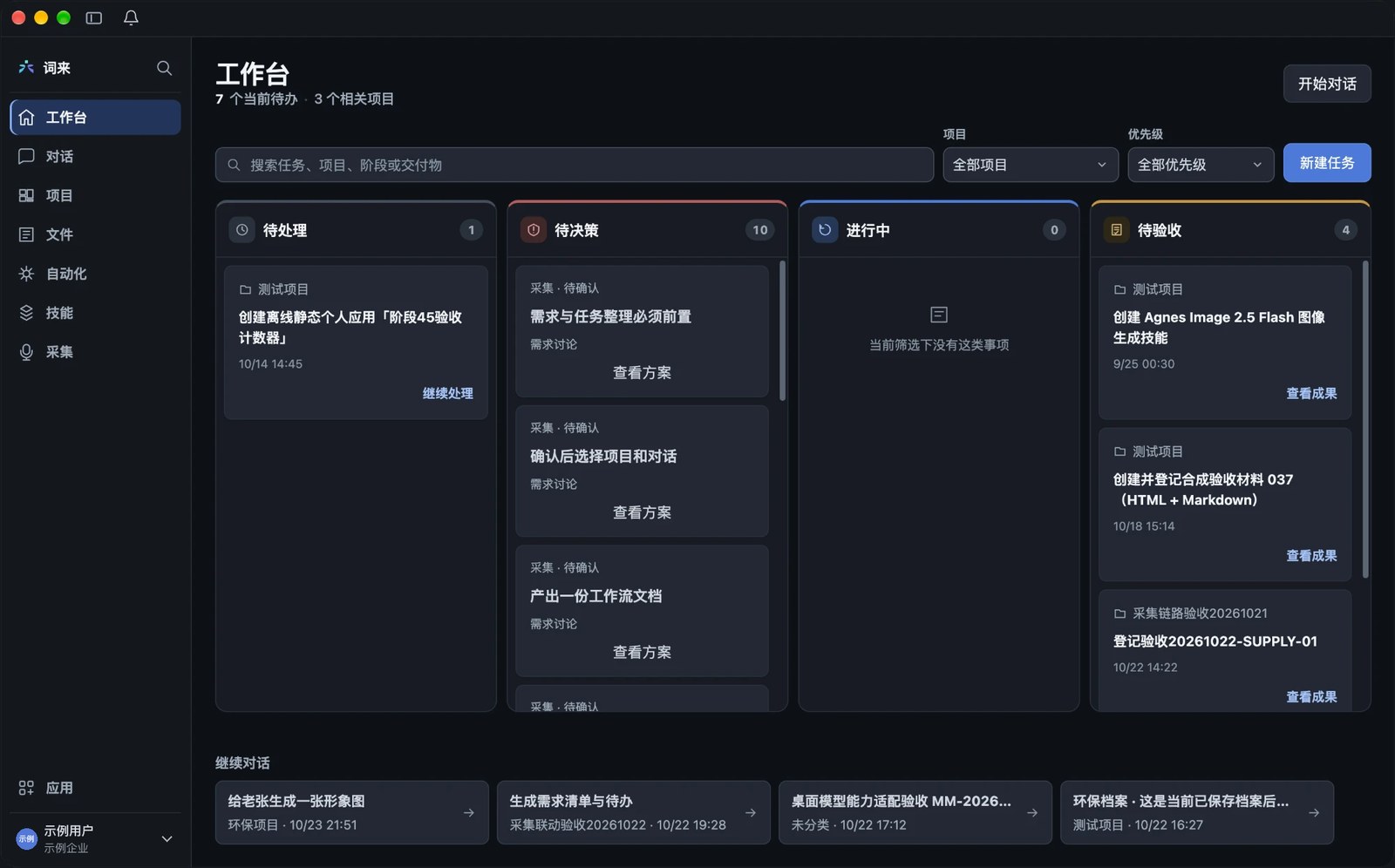The height and width of the screenshot is (868, 1395).
Task: Click the 待处理 clock column icon
Action: (242, 230)
